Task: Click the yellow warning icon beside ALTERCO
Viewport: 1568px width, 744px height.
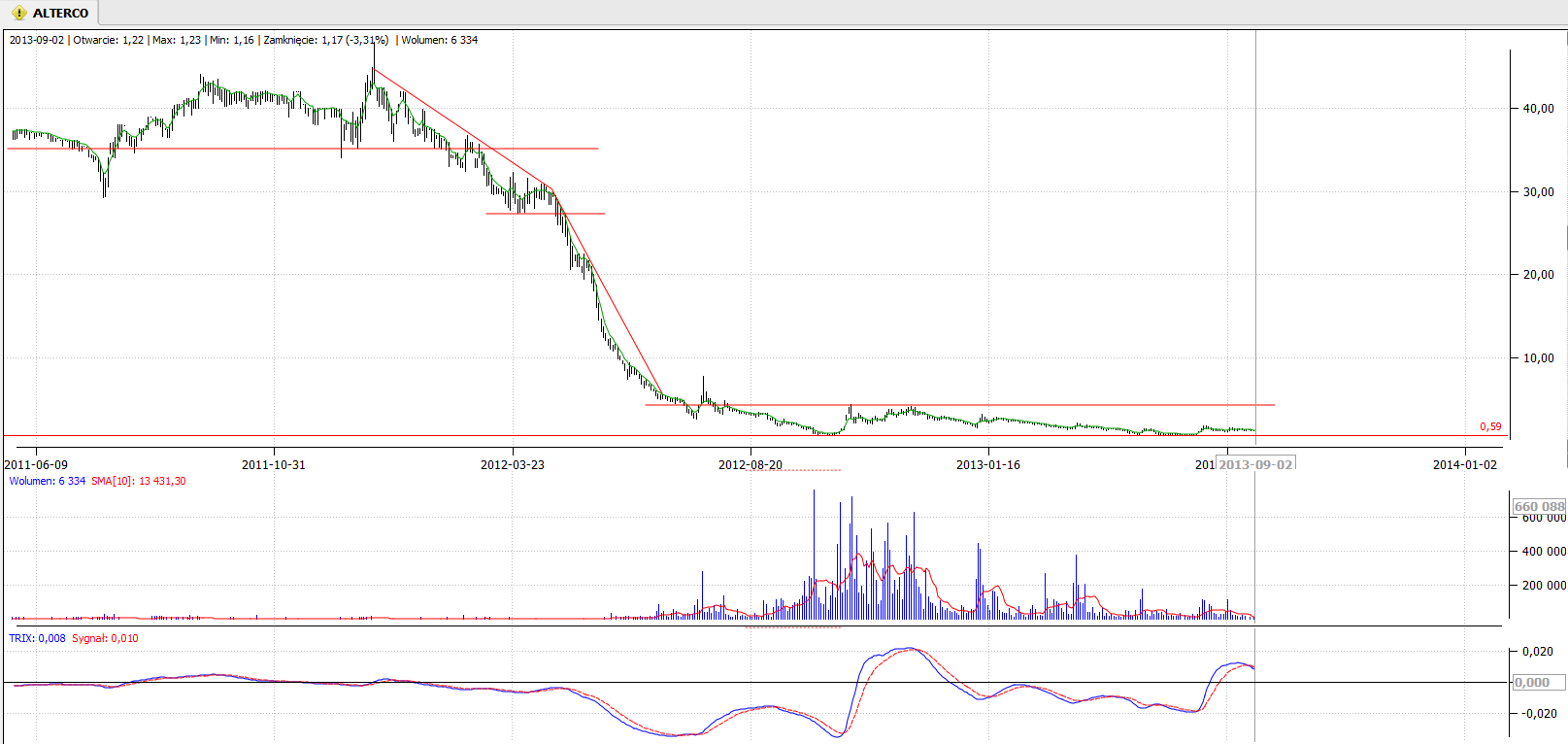Action: tap(18, 13)
